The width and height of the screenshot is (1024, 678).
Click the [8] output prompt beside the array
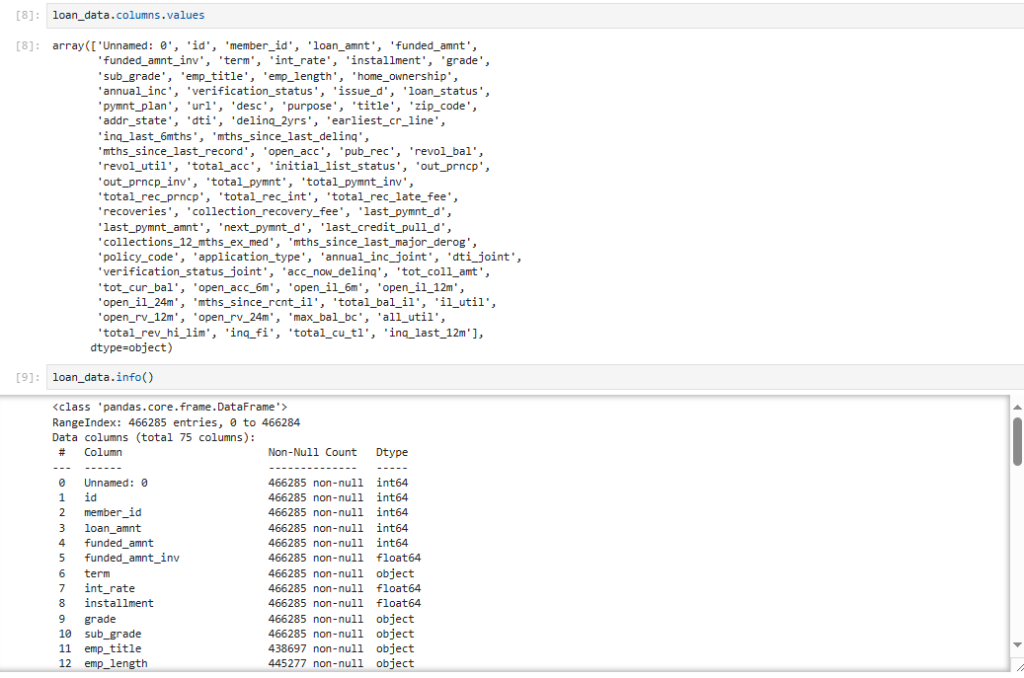28,46
